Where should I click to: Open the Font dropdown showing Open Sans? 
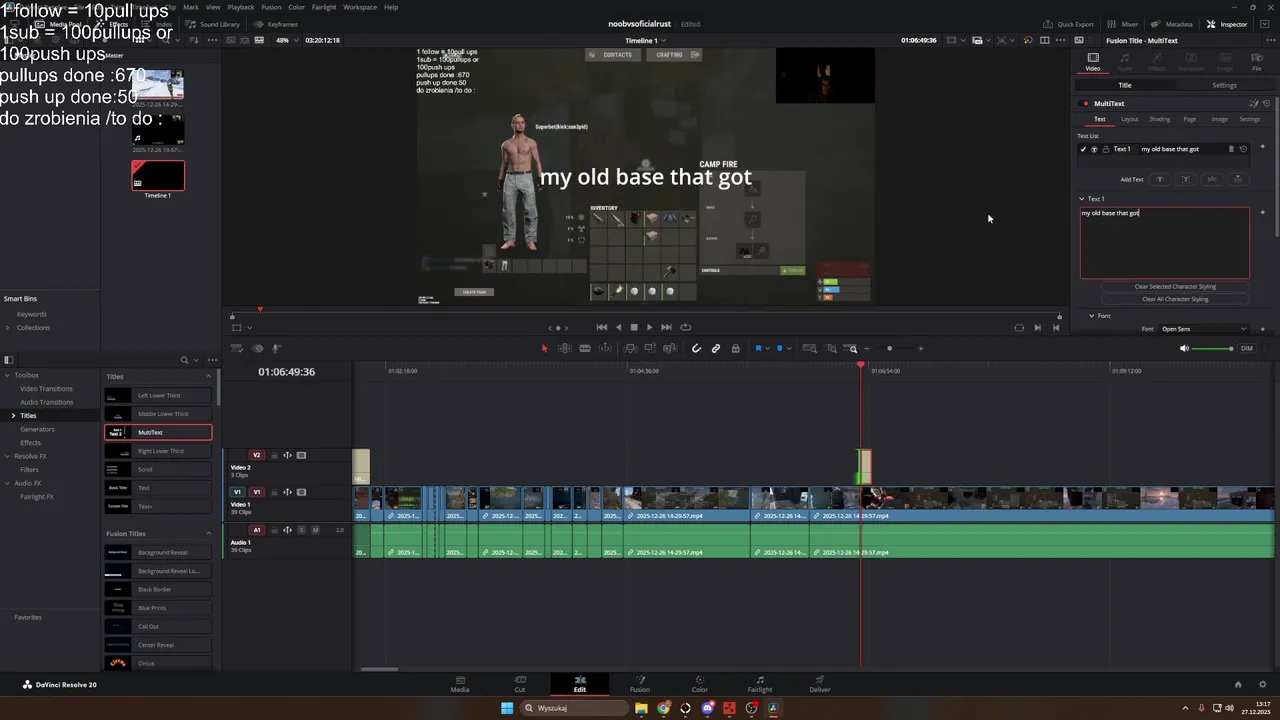click(1204, 329)
